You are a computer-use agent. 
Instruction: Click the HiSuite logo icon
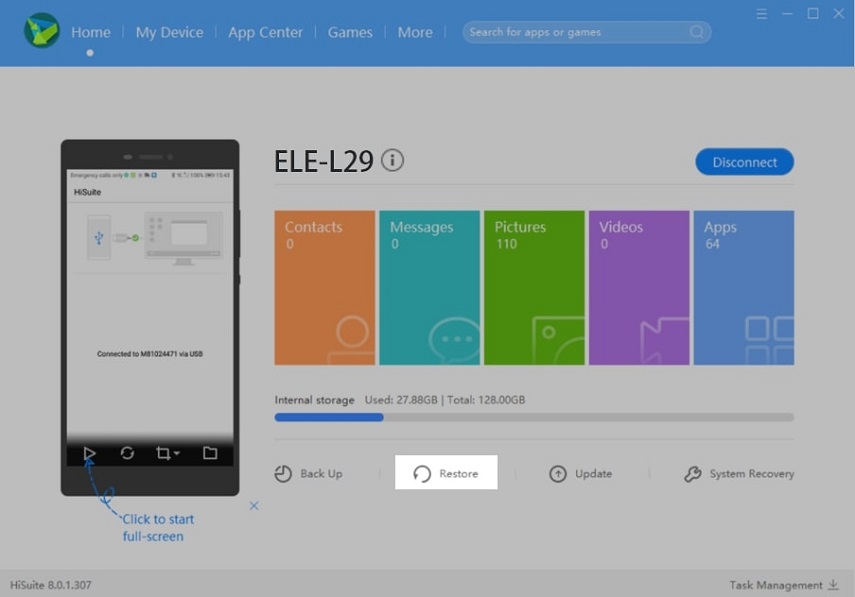[41, 31]
